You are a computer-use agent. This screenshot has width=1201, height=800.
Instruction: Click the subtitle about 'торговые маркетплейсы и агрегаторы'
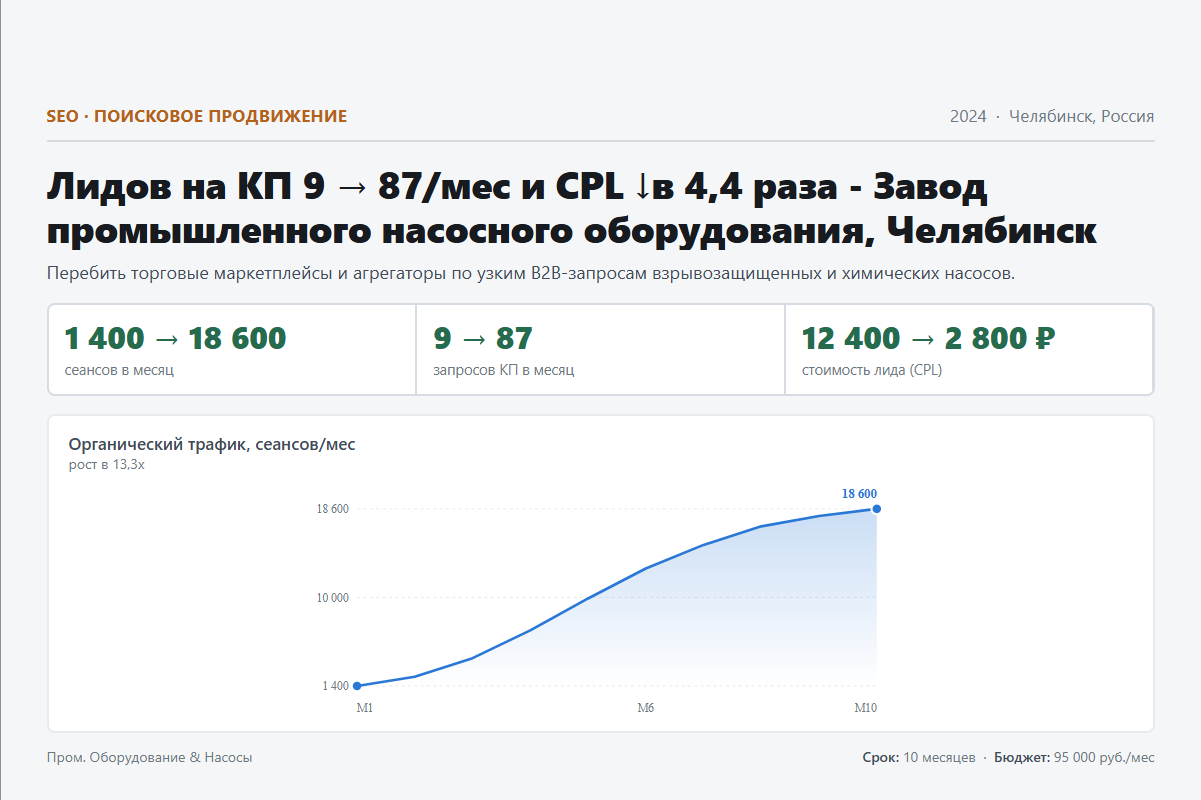coord(531,273)
